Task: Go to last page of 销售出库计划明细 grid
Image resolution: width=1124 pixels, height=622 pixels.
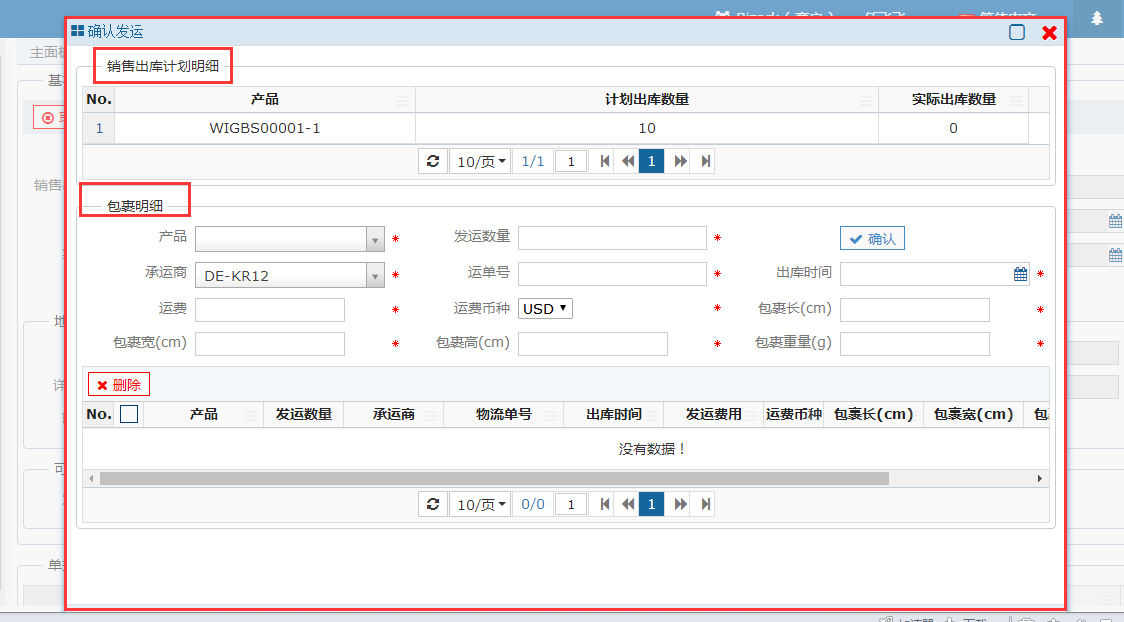Action: click(705, 161)
